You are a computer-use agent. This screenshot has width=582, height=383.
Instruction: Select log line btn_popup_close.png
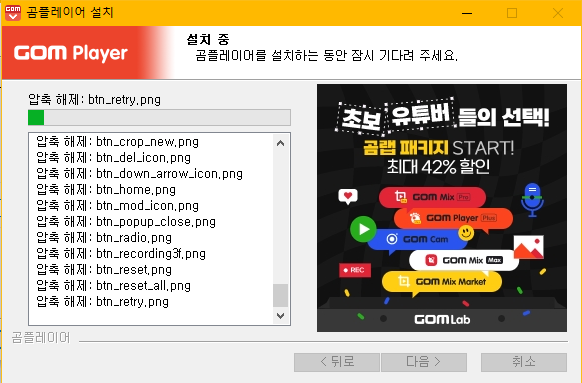(x=126, y=222)
